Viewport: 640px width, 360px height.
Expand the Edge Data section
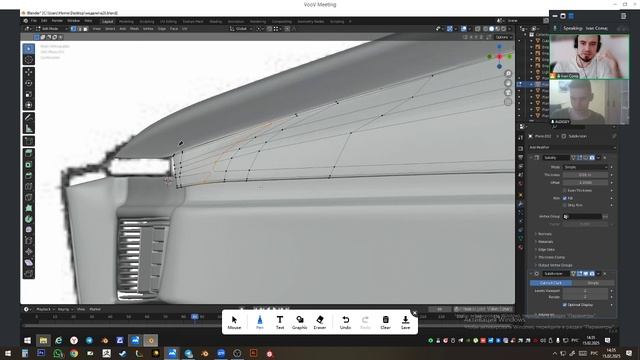coord(546,249)
